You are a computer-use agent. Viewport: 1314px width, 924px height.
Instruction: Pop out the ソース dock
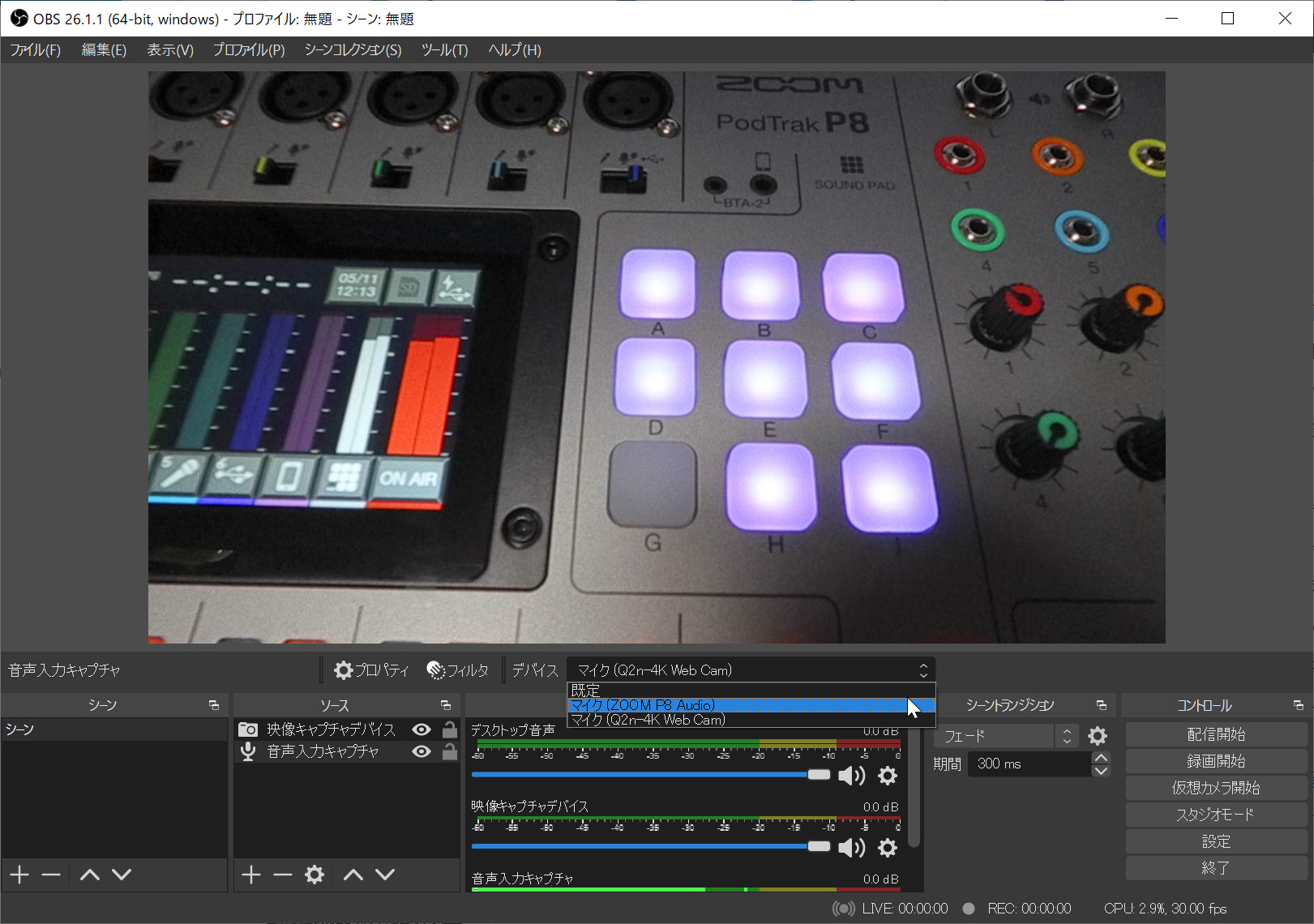click(446, 705)
